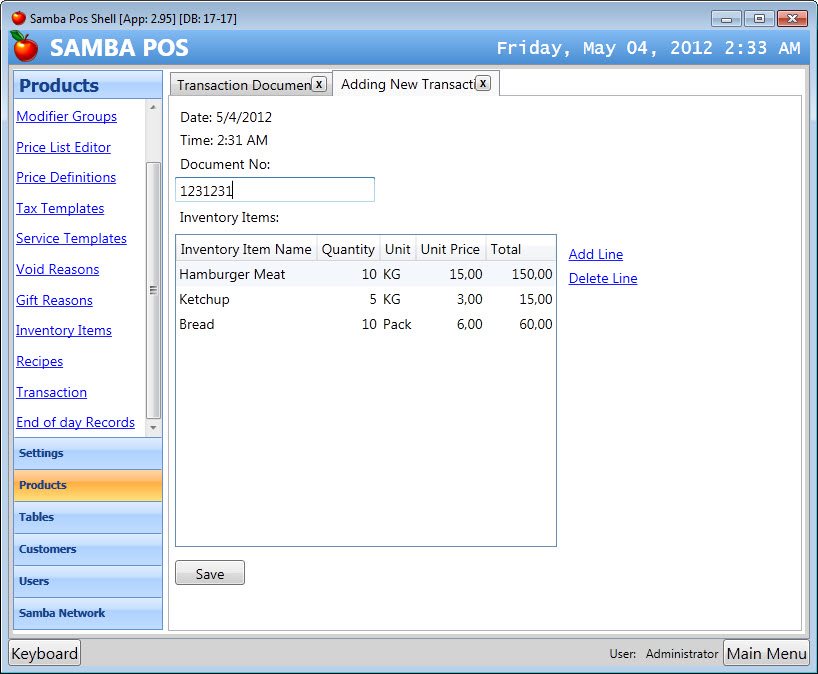Maximize the Samba POS window
This screenshot has height=674, width=818.
tap(759, 19)
